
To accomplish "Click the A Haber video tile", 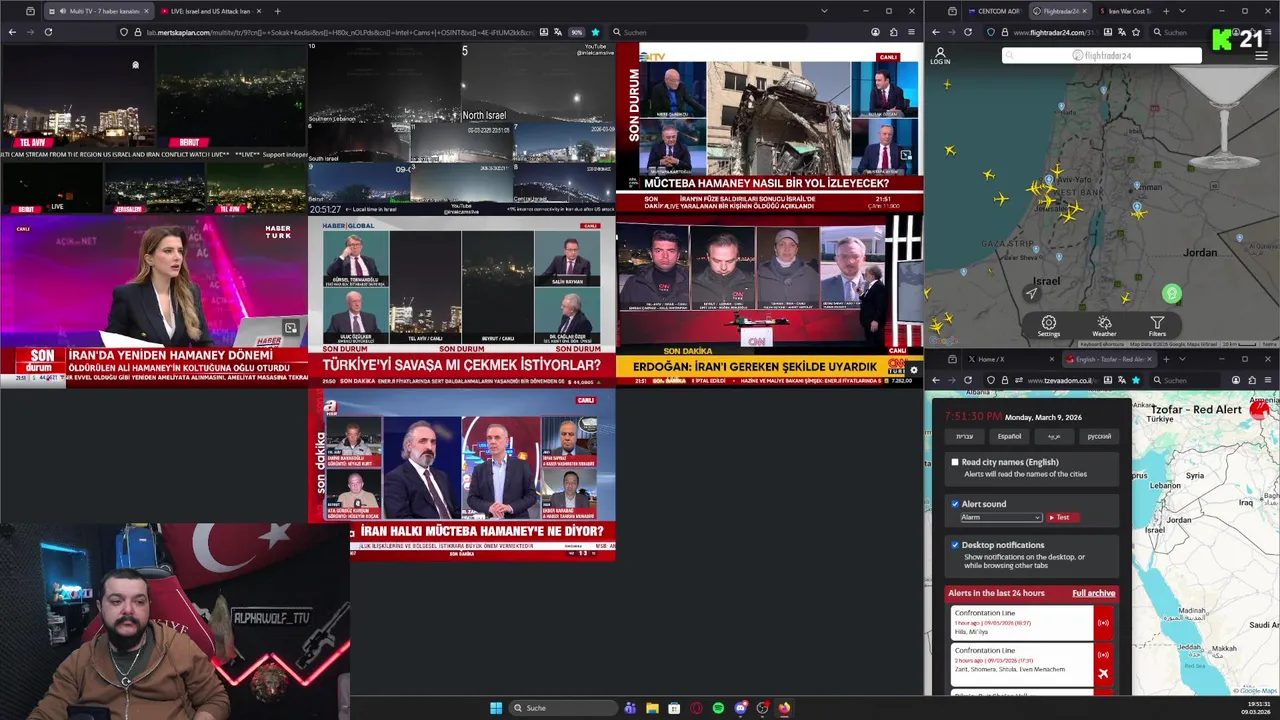I will (x=461, y=474).
